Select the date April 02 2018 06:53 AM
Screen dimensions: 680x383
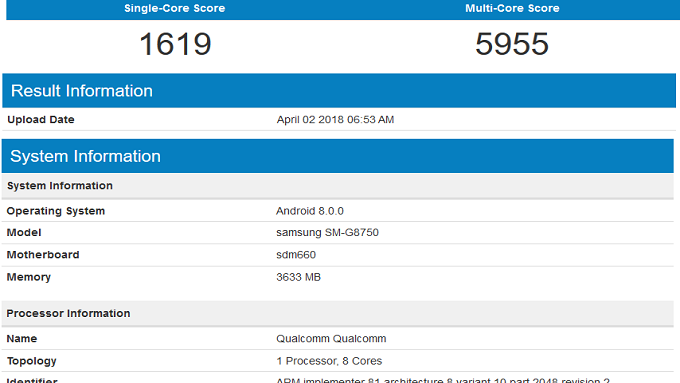click(x=335, y=120)
